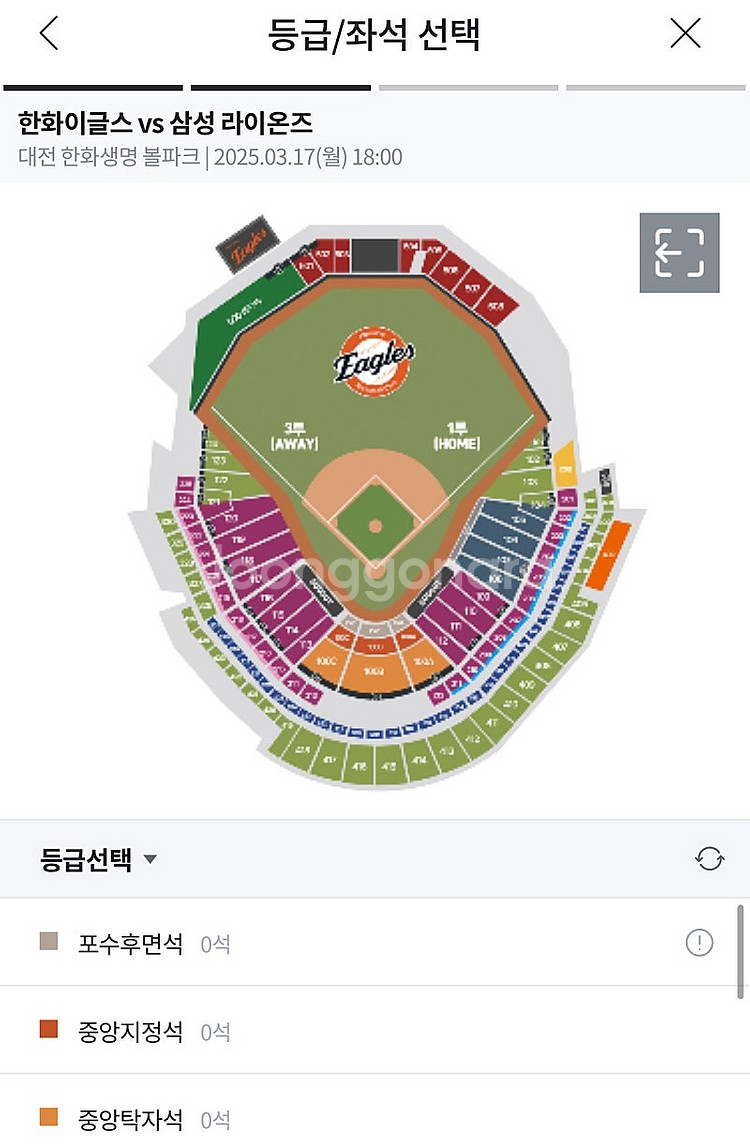Image resolution: width=750 pixels, height=1146 pixels.
Task: Click the Eagles logo in center field
Action: tap(374, 361)
